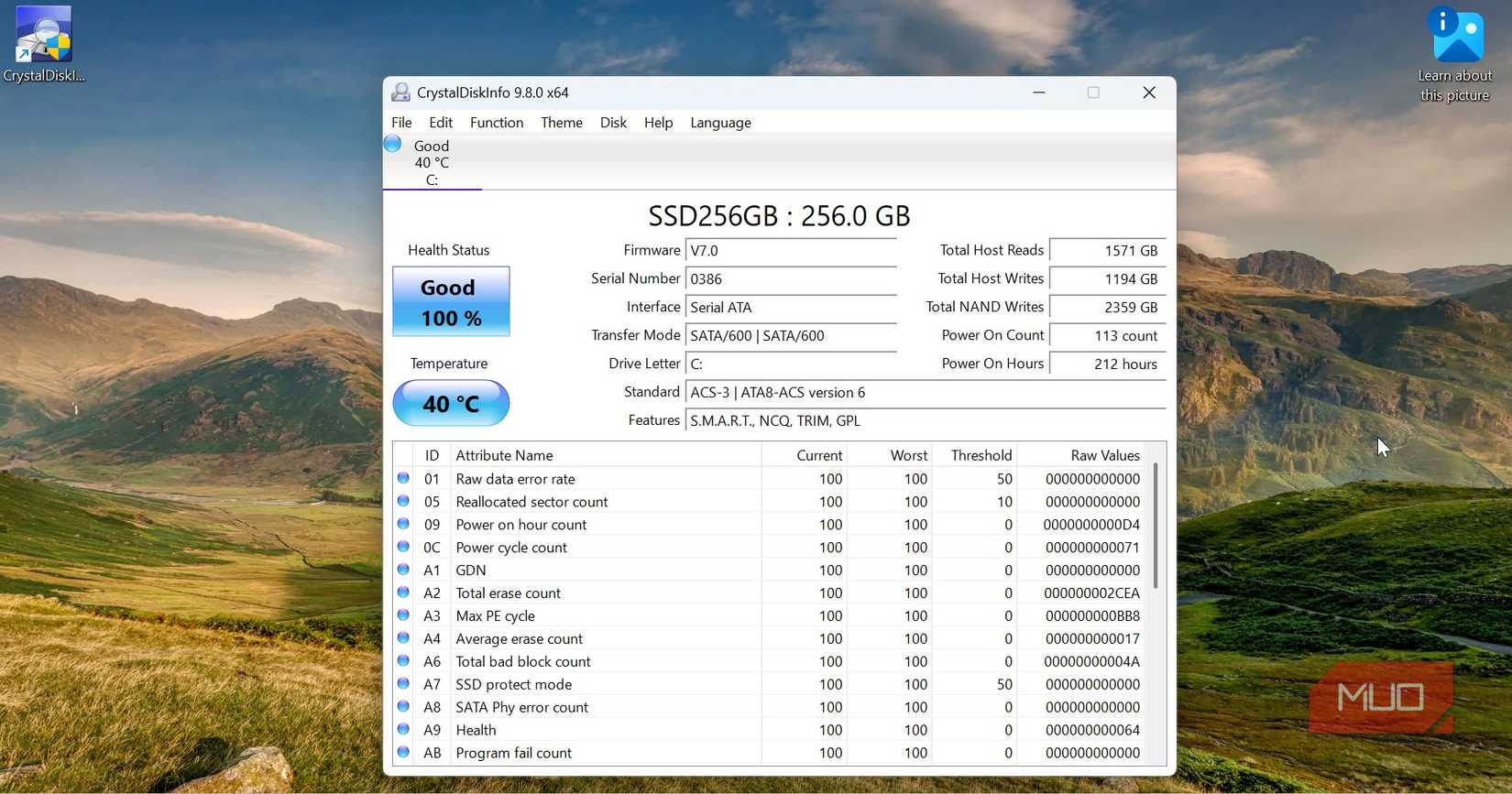
Task: Click the Firmware field showing V7.0
Action: pos(791,250)
